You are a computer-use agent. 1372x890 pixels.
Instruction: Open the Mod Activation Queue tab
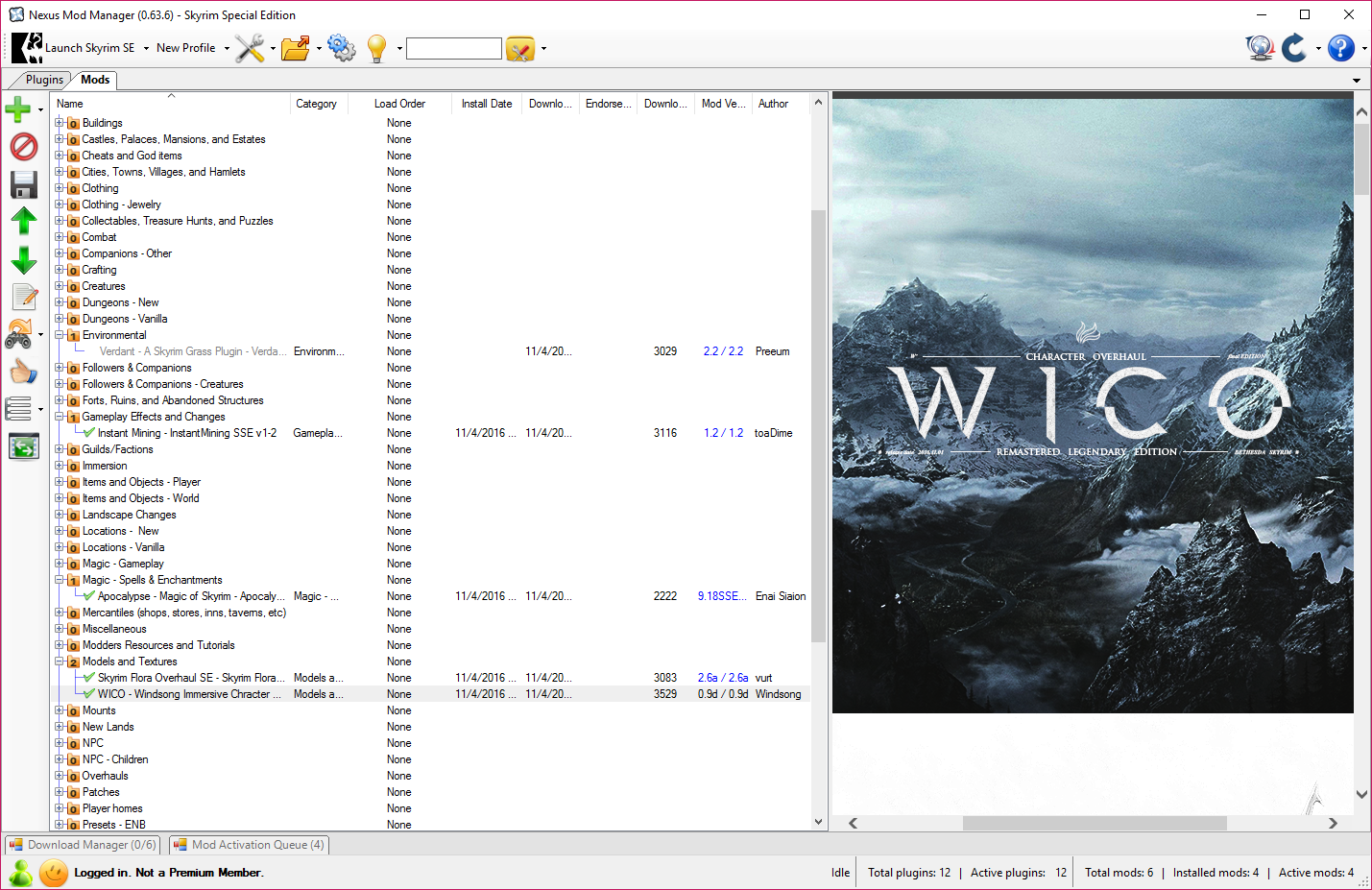(x=250, y=845)
